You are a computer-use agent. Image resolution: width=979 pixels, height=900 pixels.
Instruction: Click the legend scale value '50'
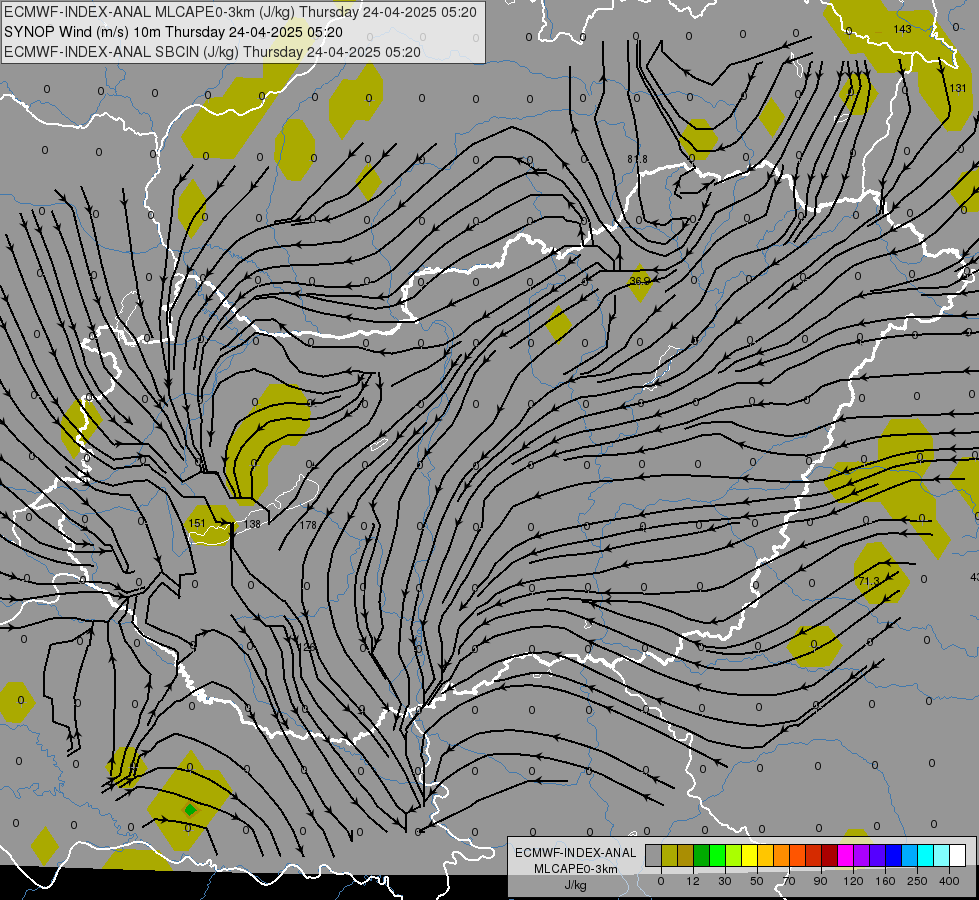(757, 881)
